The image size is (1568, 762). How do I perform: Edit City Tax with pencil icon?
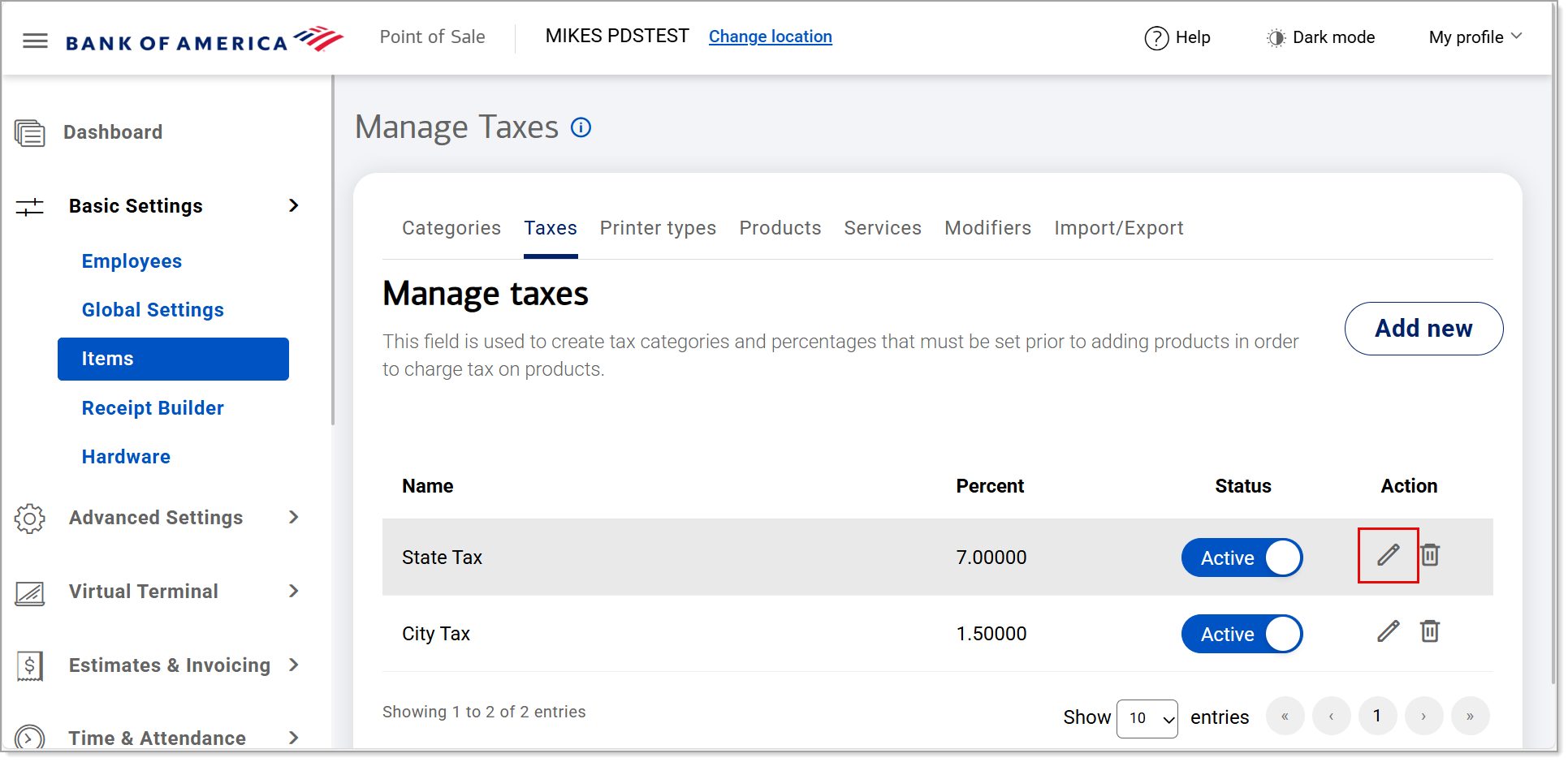1389,631
